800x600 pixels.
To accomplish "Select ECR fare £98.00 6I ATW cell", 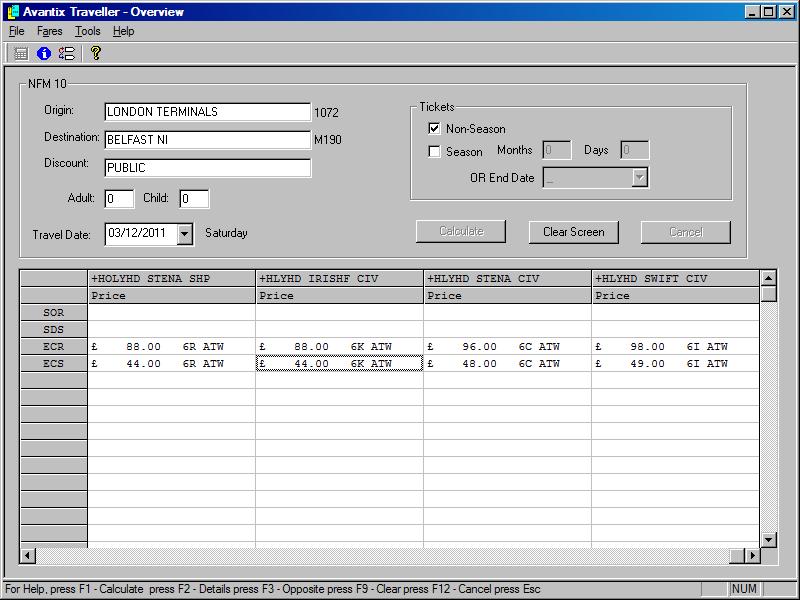I will pos(676,346).
